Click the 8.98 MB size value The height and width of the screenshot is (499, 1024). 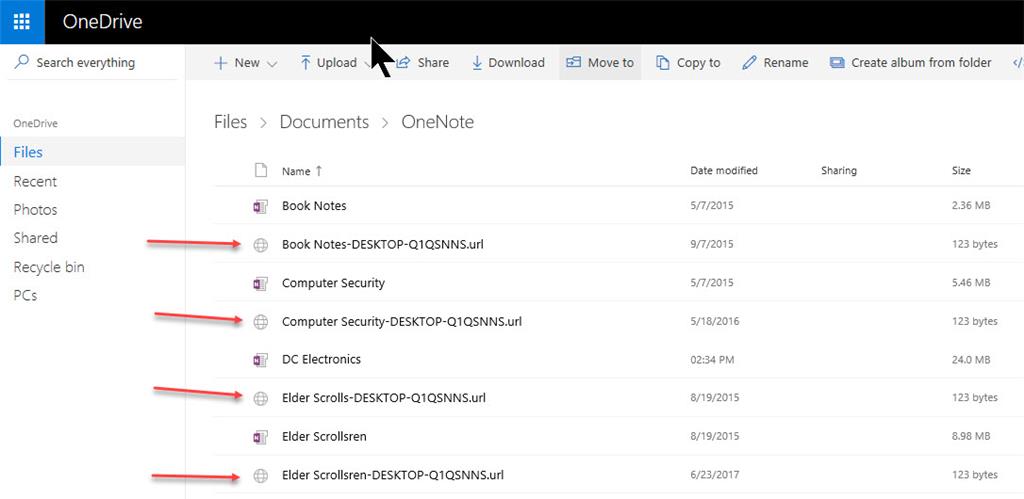tap(971, 436)
